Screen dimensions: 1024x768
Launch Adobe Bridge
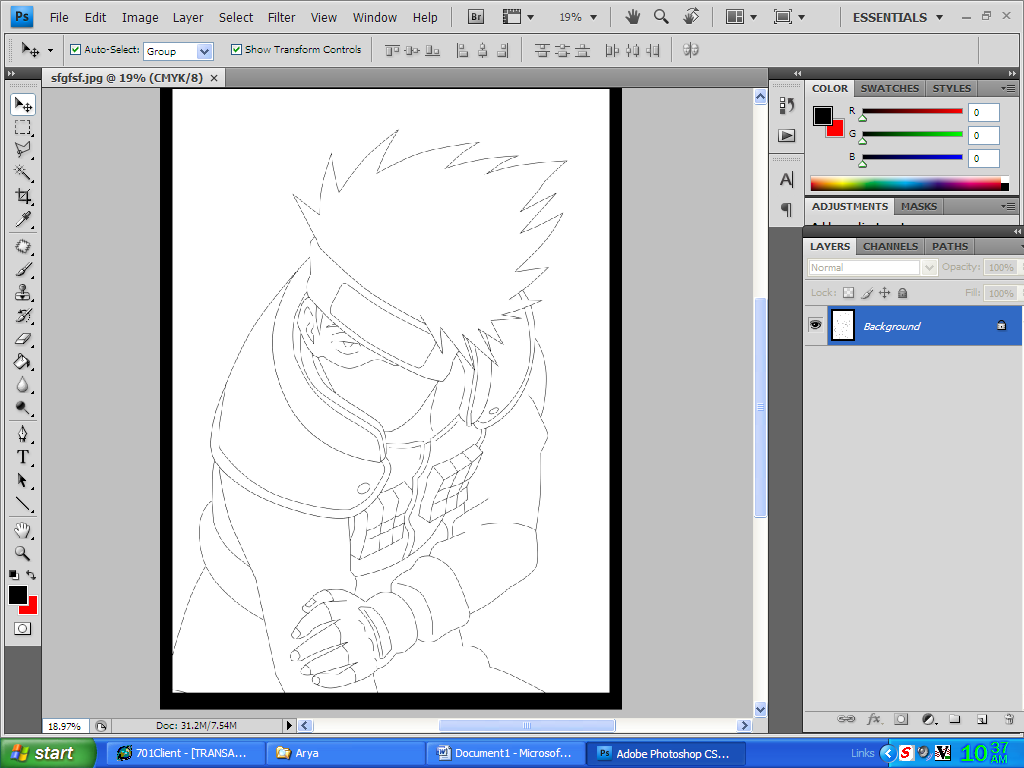click(476, 17)
